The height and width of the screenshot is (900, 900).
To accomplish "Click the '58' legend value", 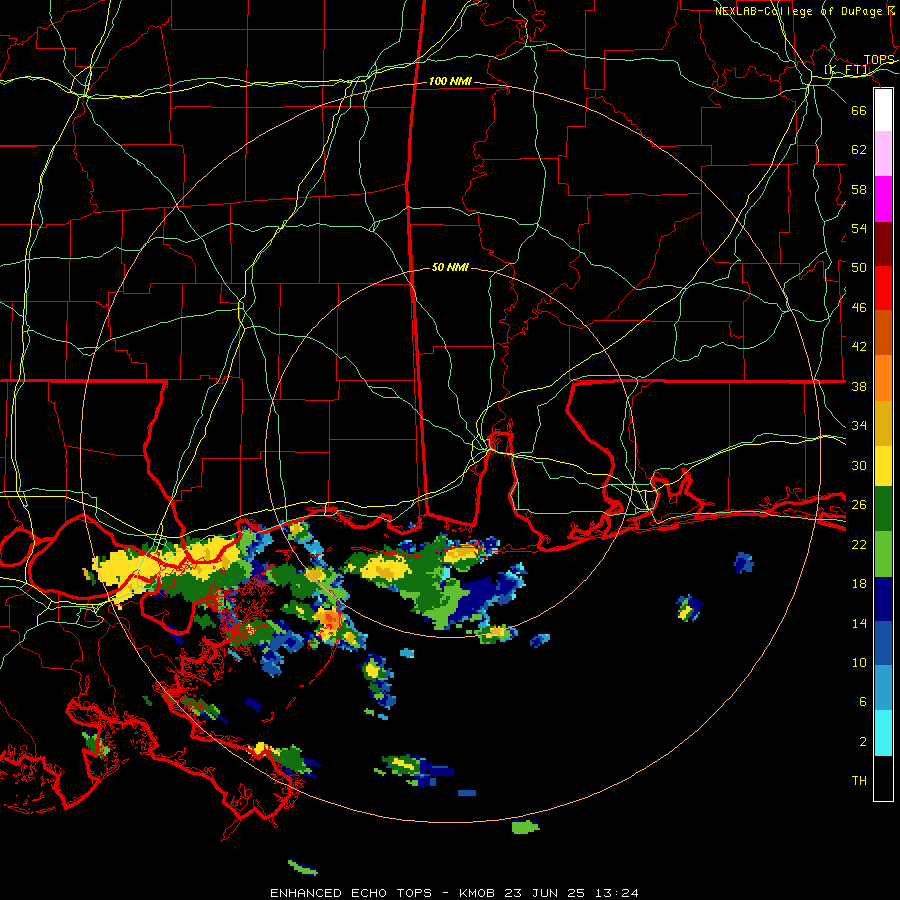I will click(859, 189).
